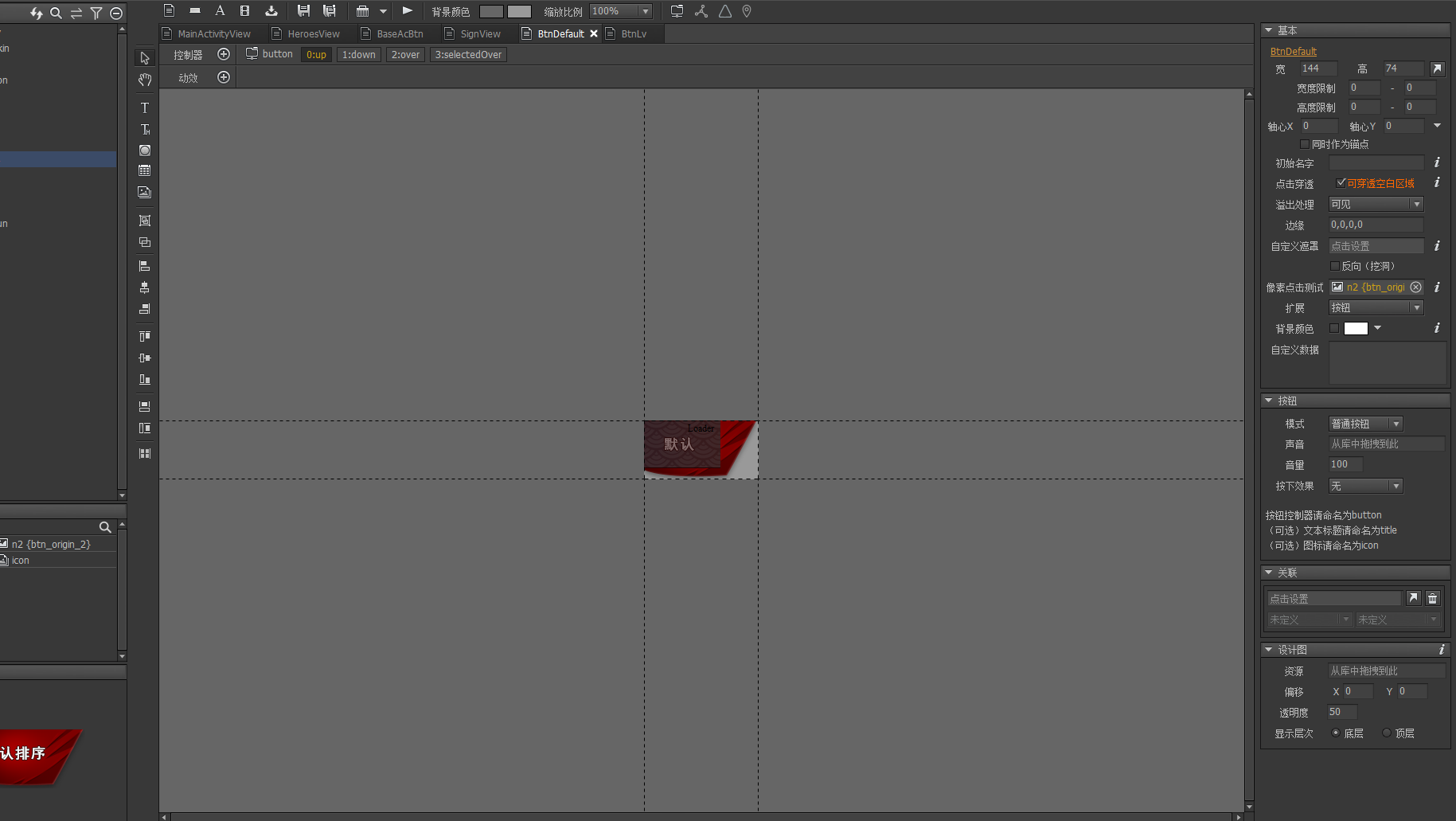This screenshot has height=821, width=1456.
Task: Click the same size grid icon
Action: coord(145,453)
